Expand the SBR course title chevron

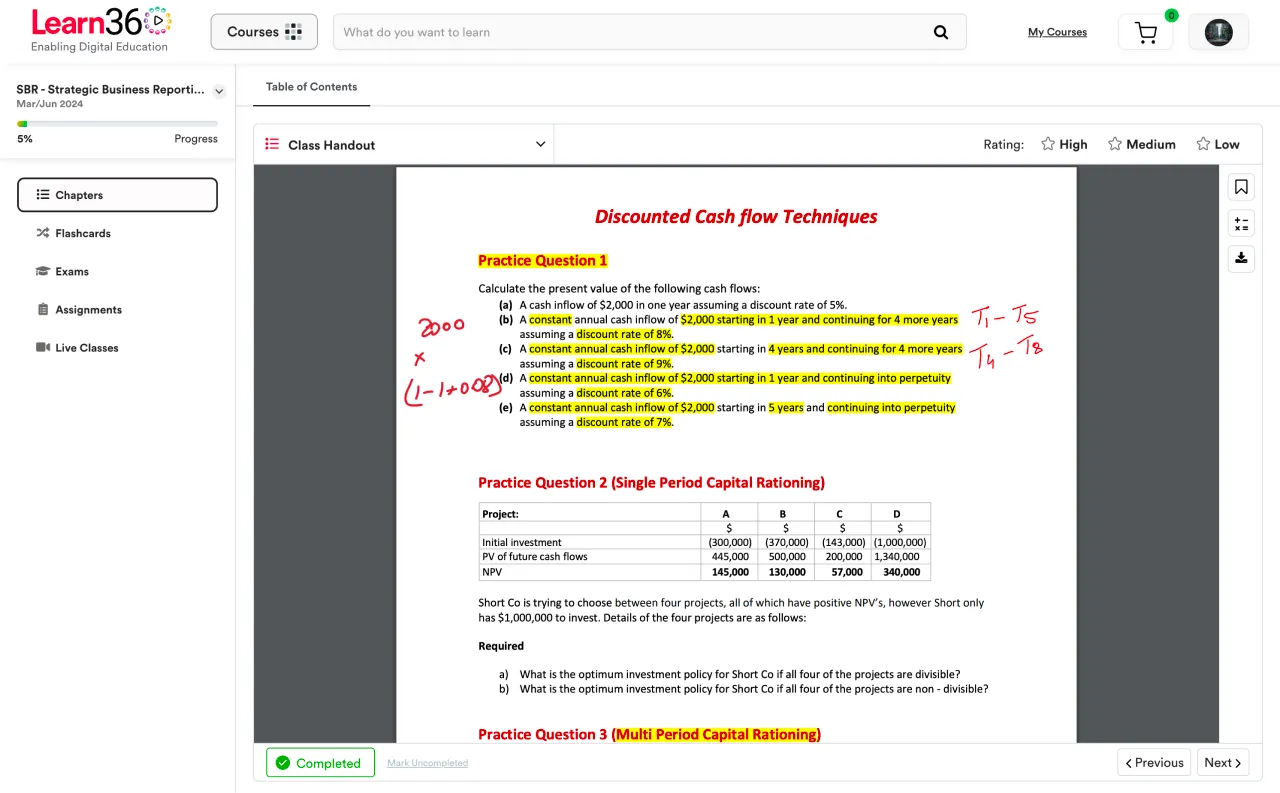point(219,91)
